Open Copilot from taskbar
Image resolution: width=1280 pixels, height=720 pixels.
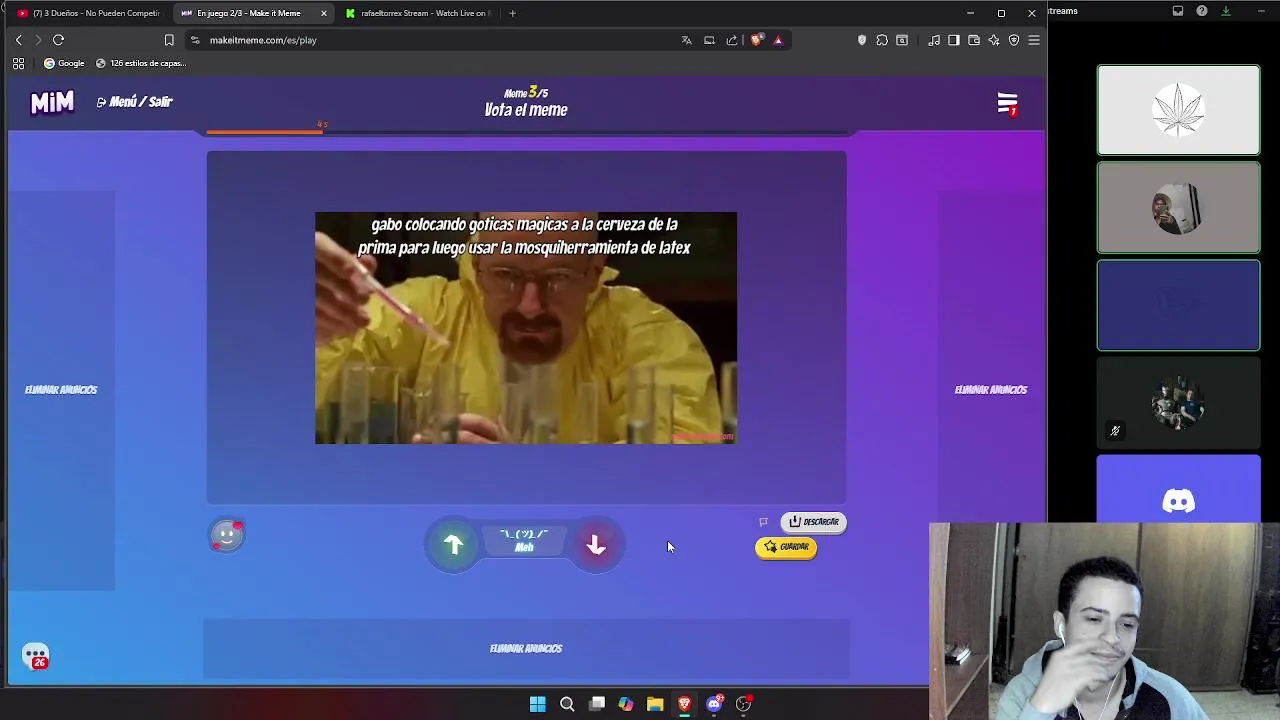point(626,704)
